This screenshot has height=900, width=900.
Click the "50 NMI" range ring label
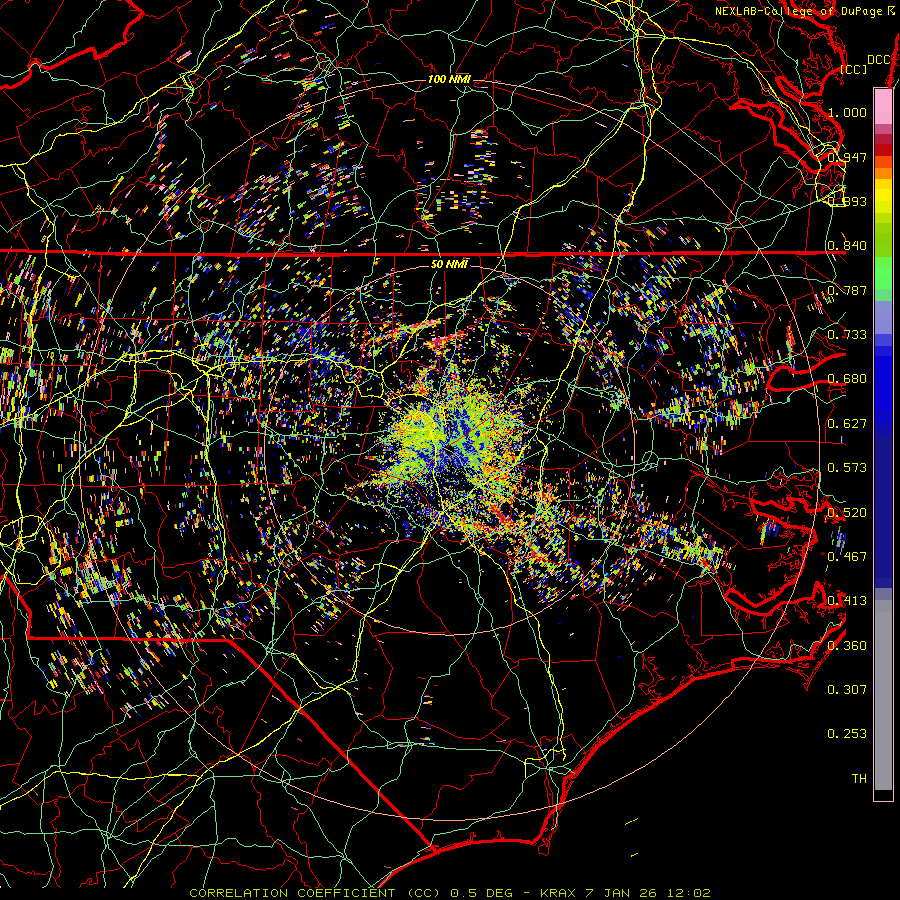click(x=449, y=264)
